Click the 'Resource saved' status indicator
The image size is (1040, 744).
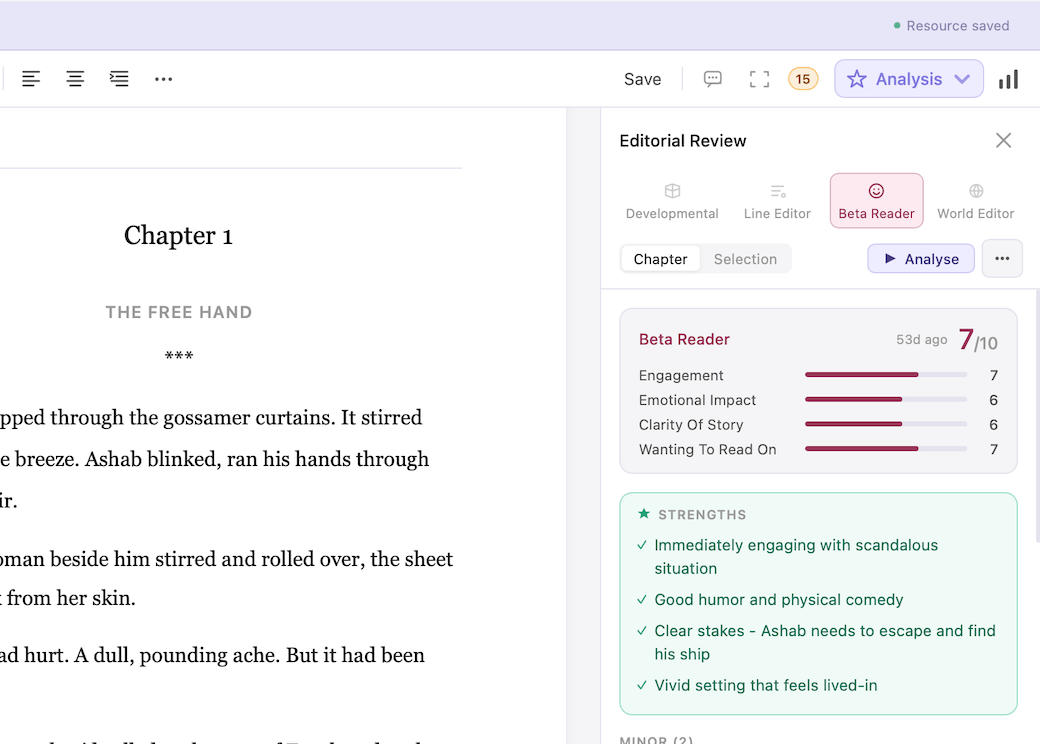(x=951, y=26)
